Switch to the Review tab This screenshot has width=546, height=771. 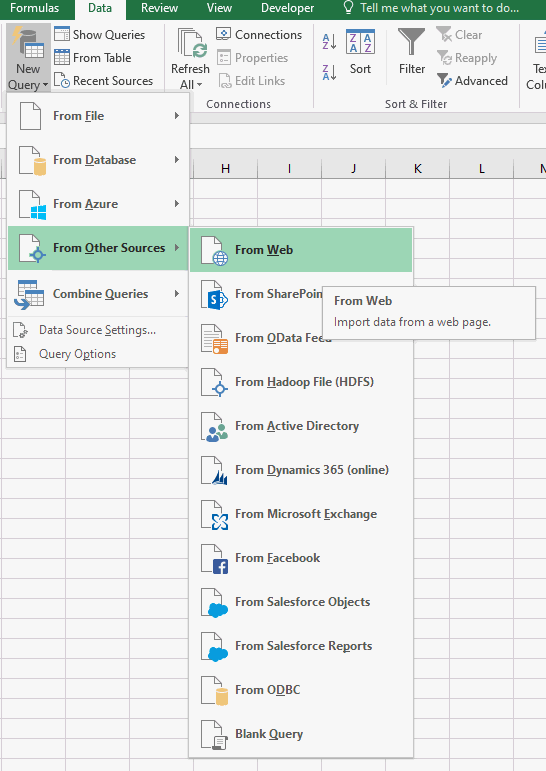[x=159, y=8]
